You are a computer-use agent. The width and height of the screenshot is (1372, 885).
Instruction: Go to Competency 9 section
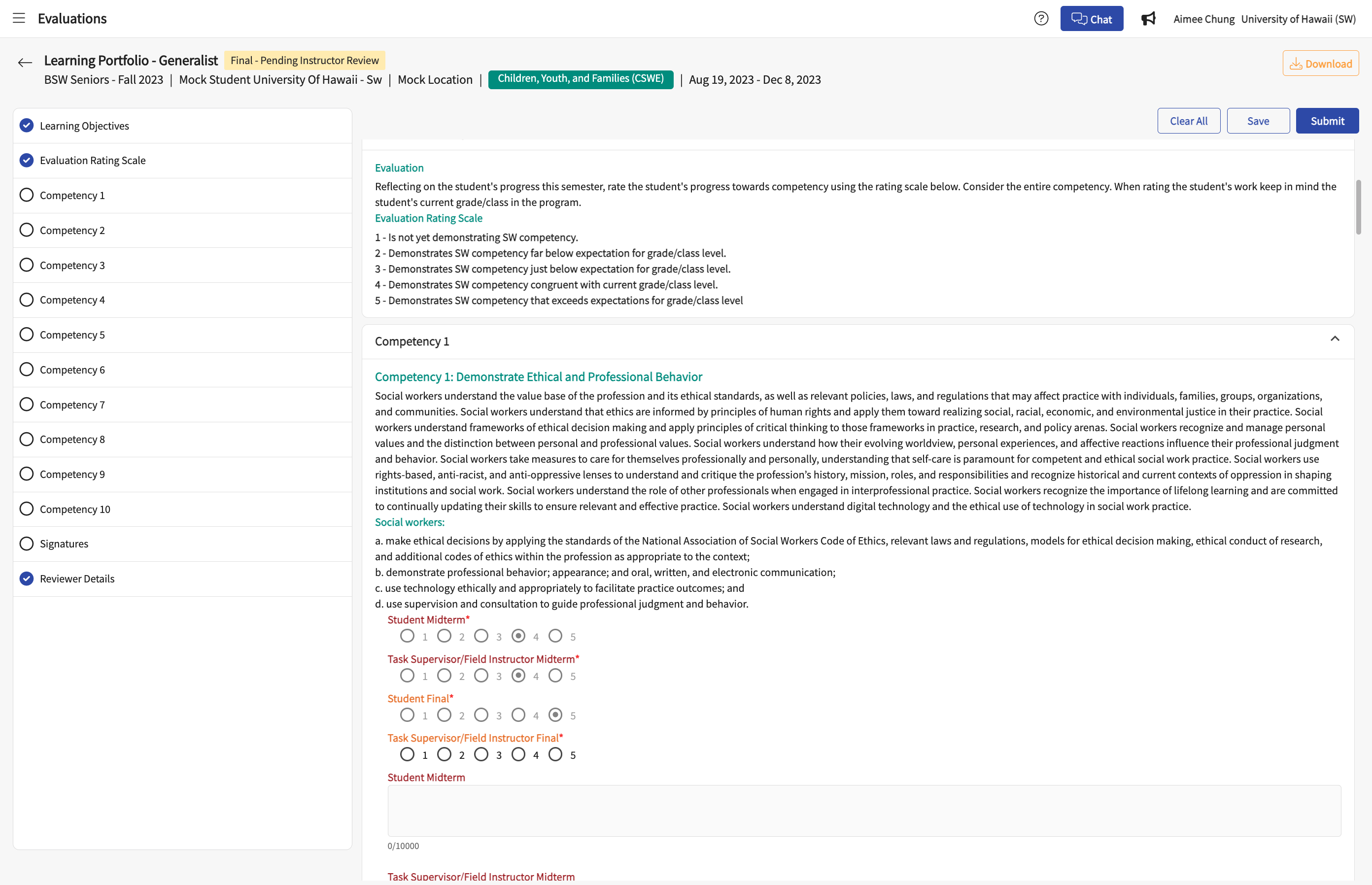tap(182, 474)
